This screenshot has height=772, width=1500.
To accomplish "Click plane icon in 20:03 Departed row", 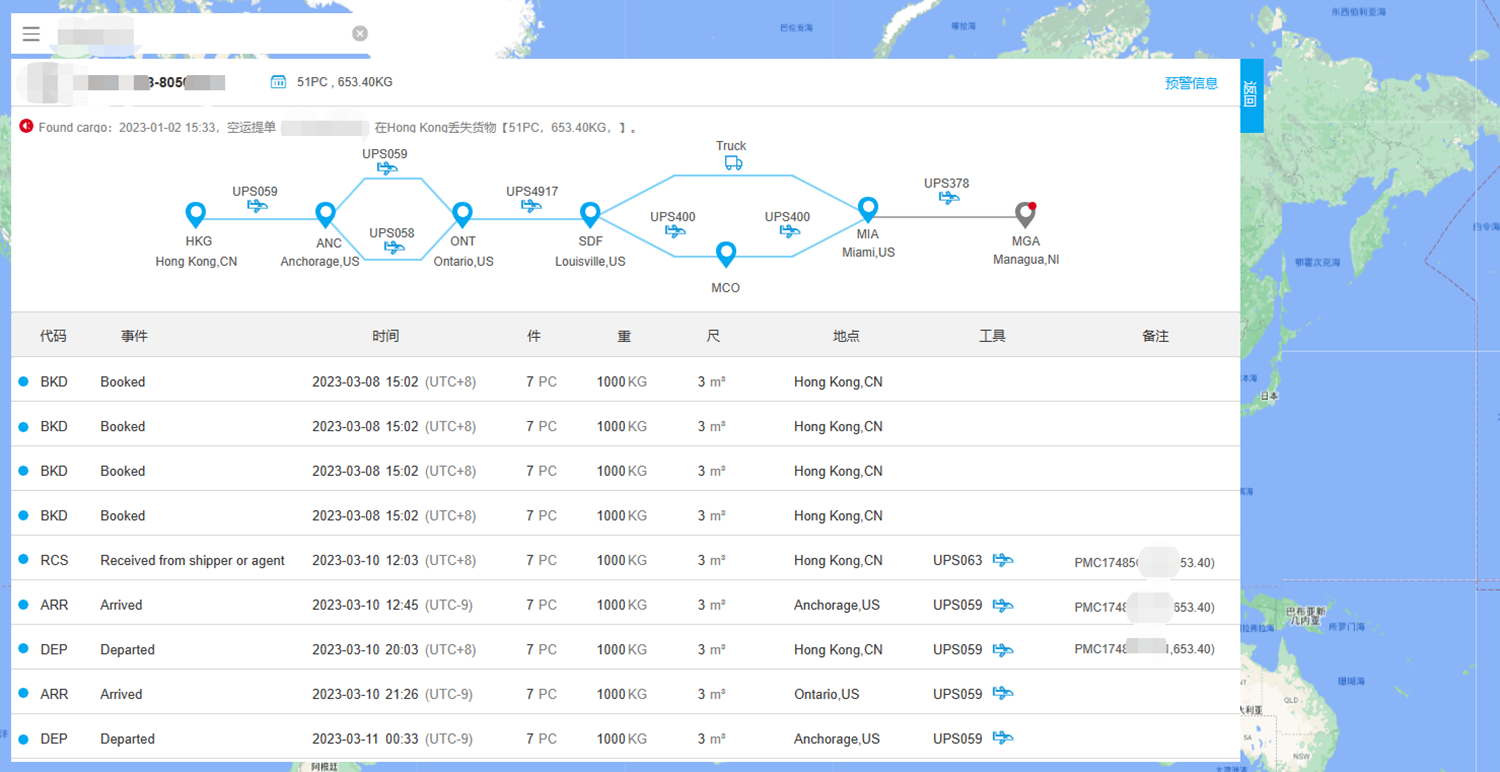I will [1003, 650].
